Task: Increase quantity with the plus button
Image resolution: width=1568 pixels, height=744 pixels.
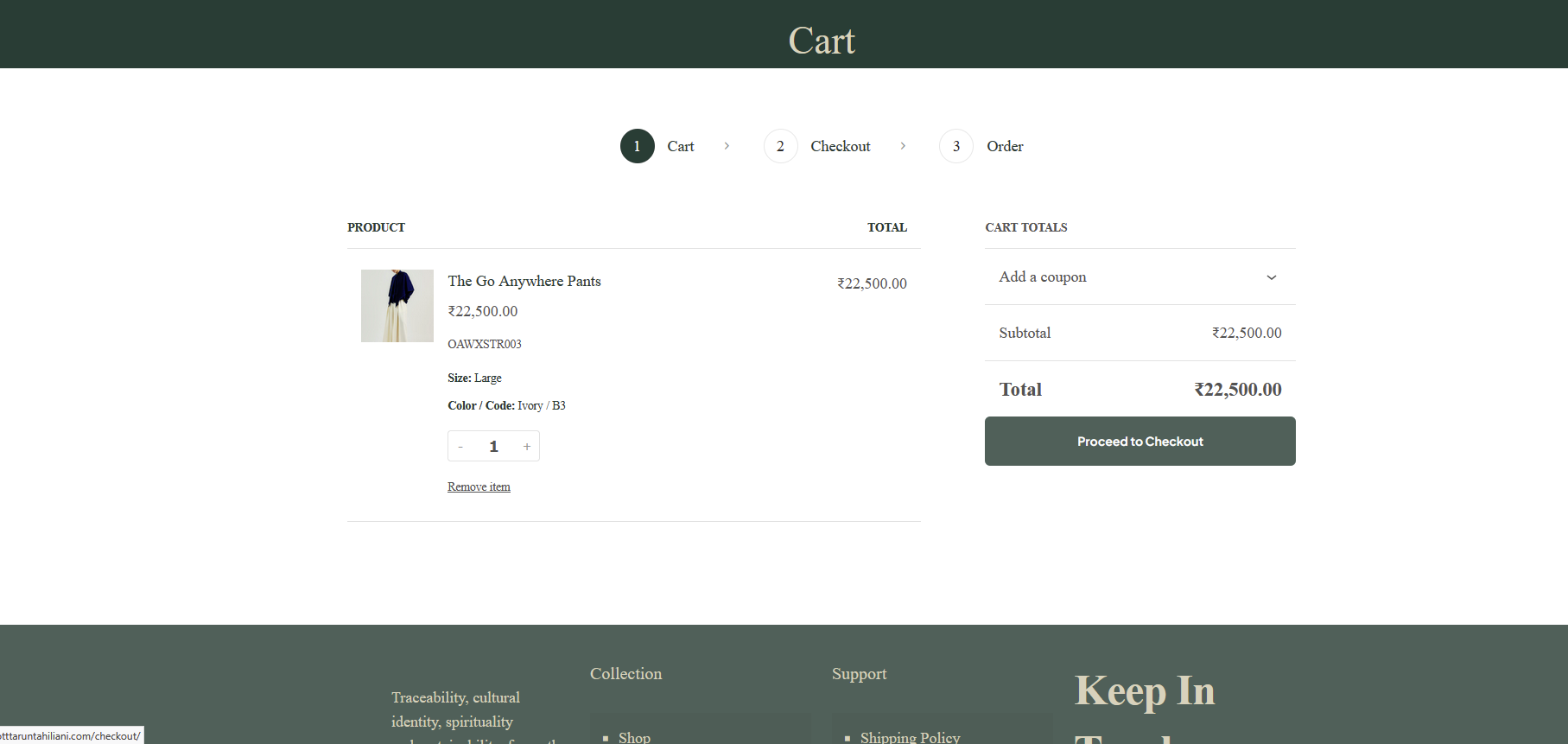Action: tap(526, 447)
